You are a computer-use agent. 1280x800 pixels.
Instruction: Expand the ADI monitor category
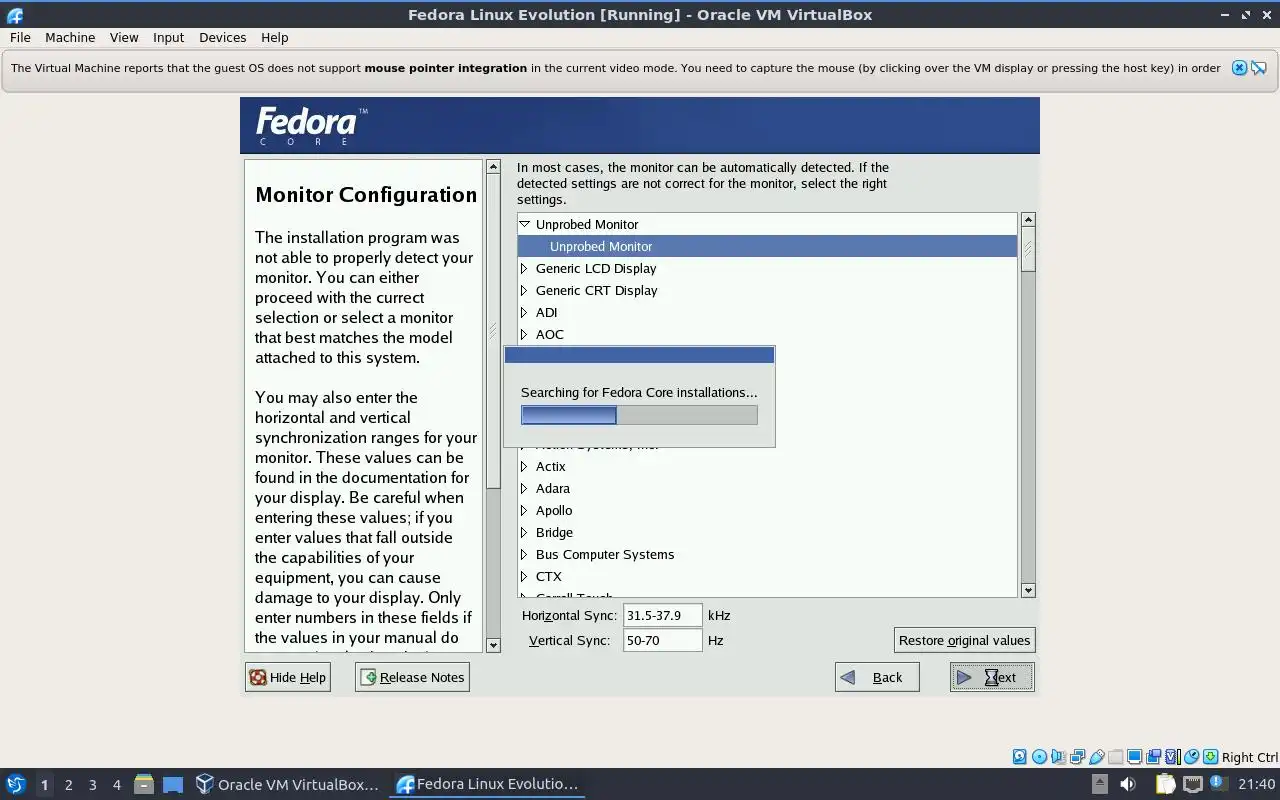[x=524, y=312]
